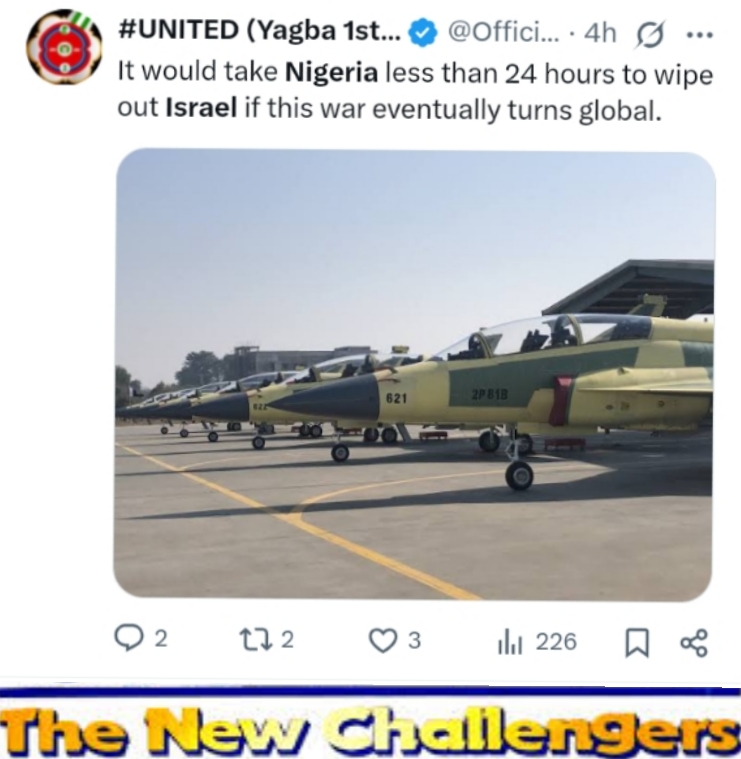Click the Grok slashed-circle icon
The width and height of the screenshot is (741, 759).
(x=650, y=34)
